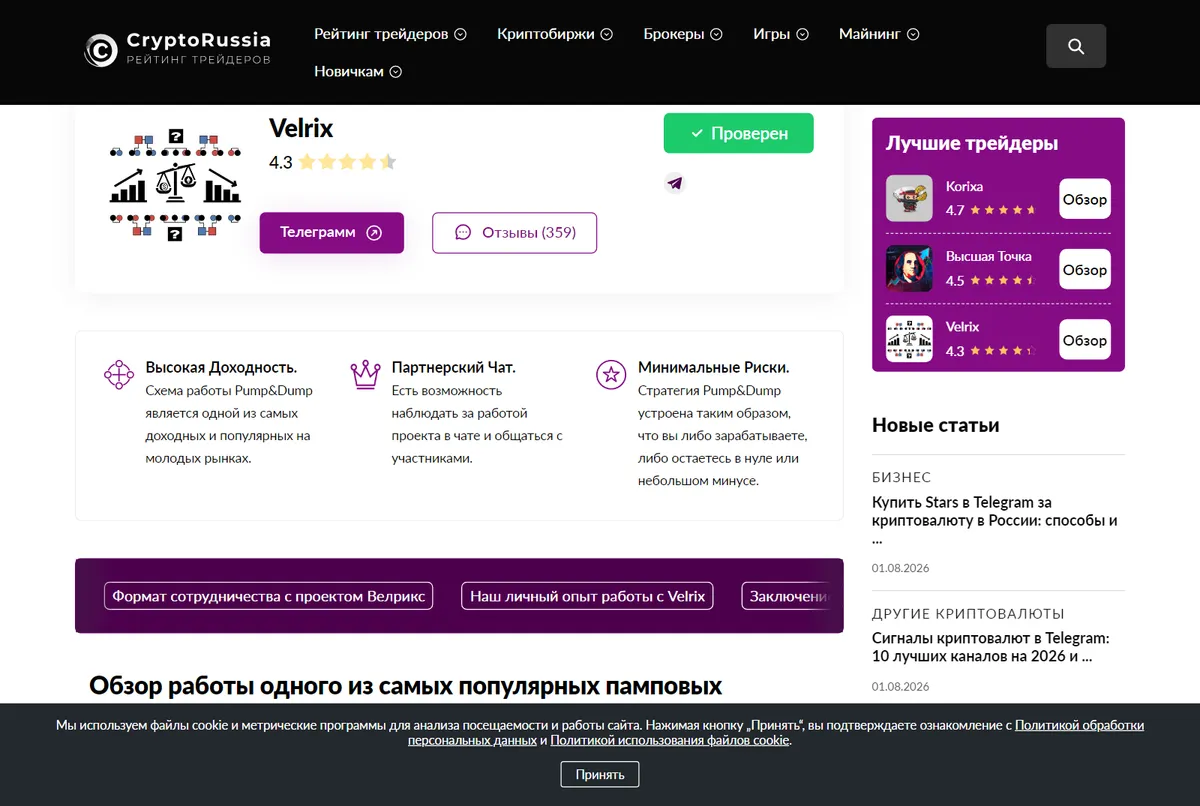Screen dimensions: 1200x806
Task: Click ДРУГИЕ КРИПТОВАЛЮТЫ category label
Action: pyautogui.click(x=968, y=613)
